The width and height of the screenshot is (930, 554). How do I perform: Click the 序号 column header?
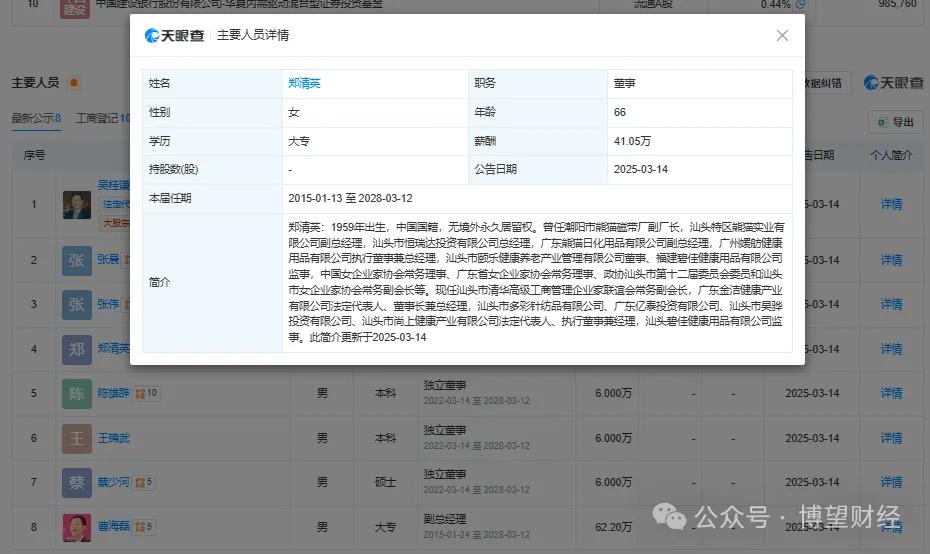(34, 155)
